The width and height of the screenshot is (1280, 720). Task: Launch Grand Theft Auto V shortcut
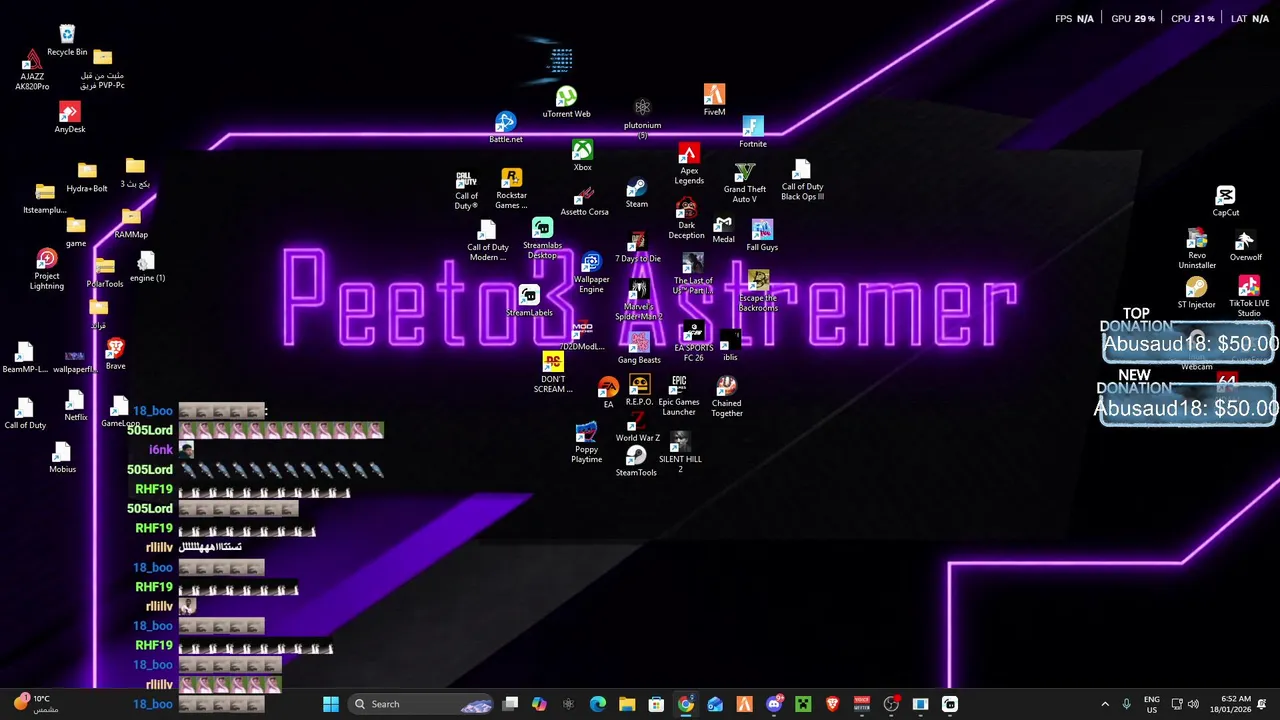pos(745,183)
